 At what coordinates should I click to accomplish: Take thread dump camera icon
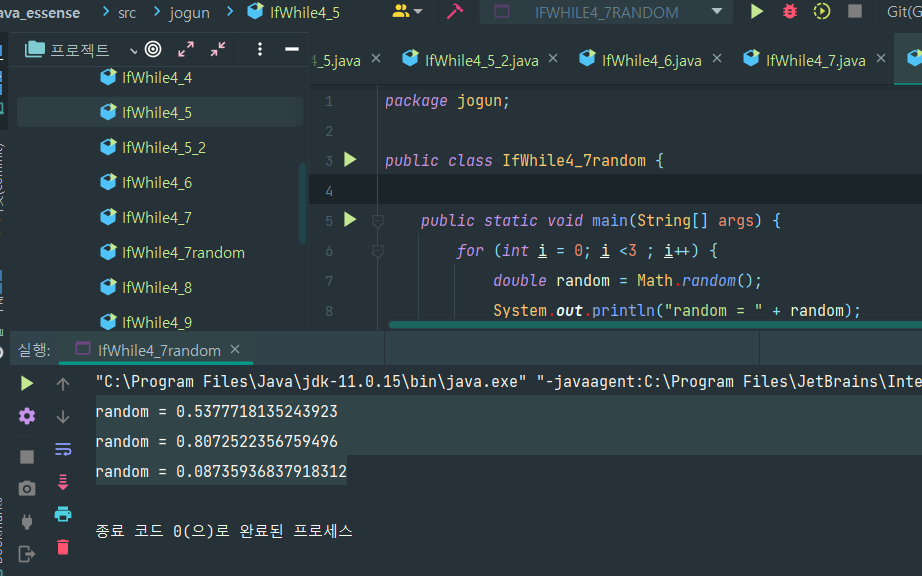pyautogui.click(x=27, y=488)
